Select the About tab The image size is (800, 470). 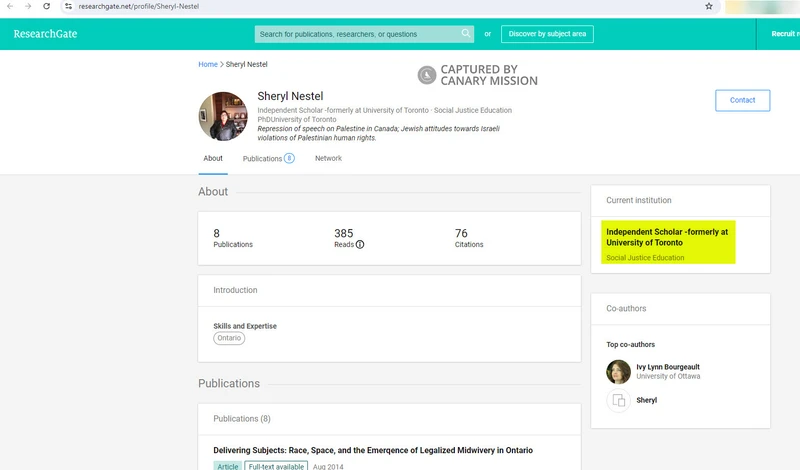pyautogui.click(x=213, y=158)
